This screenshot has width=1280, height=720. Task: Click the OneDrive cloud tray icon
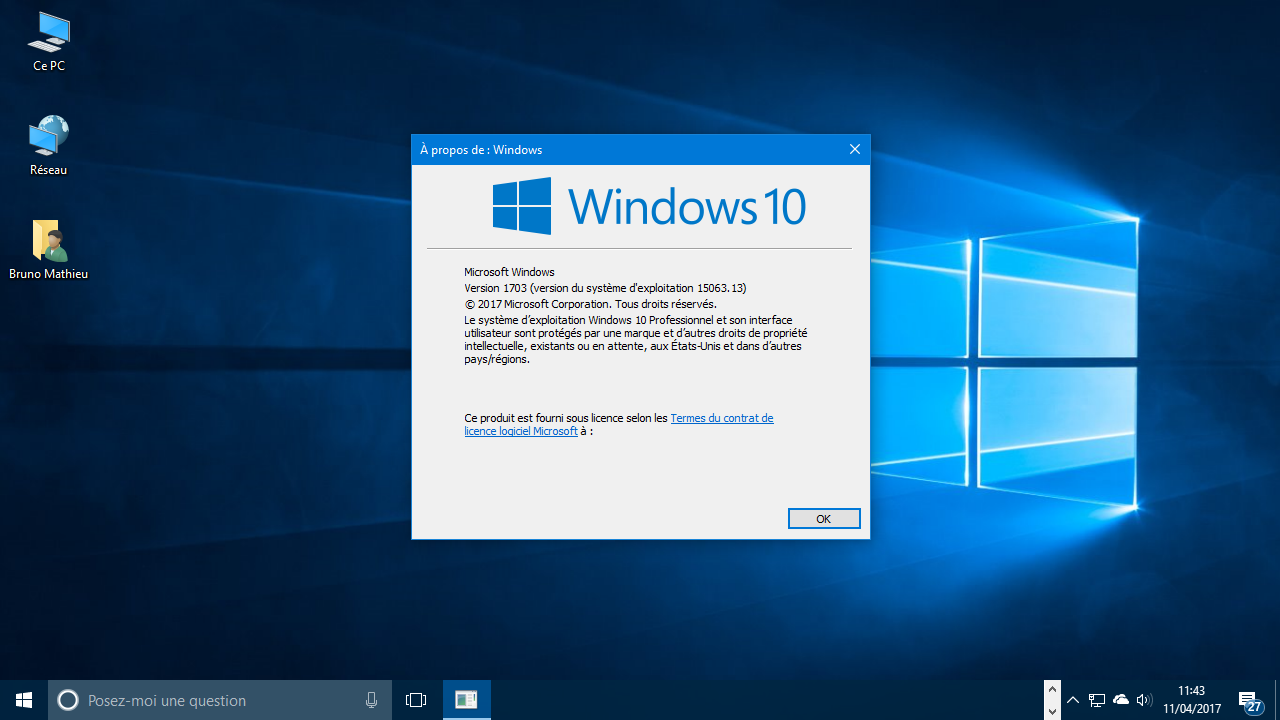pos(1121,700)
